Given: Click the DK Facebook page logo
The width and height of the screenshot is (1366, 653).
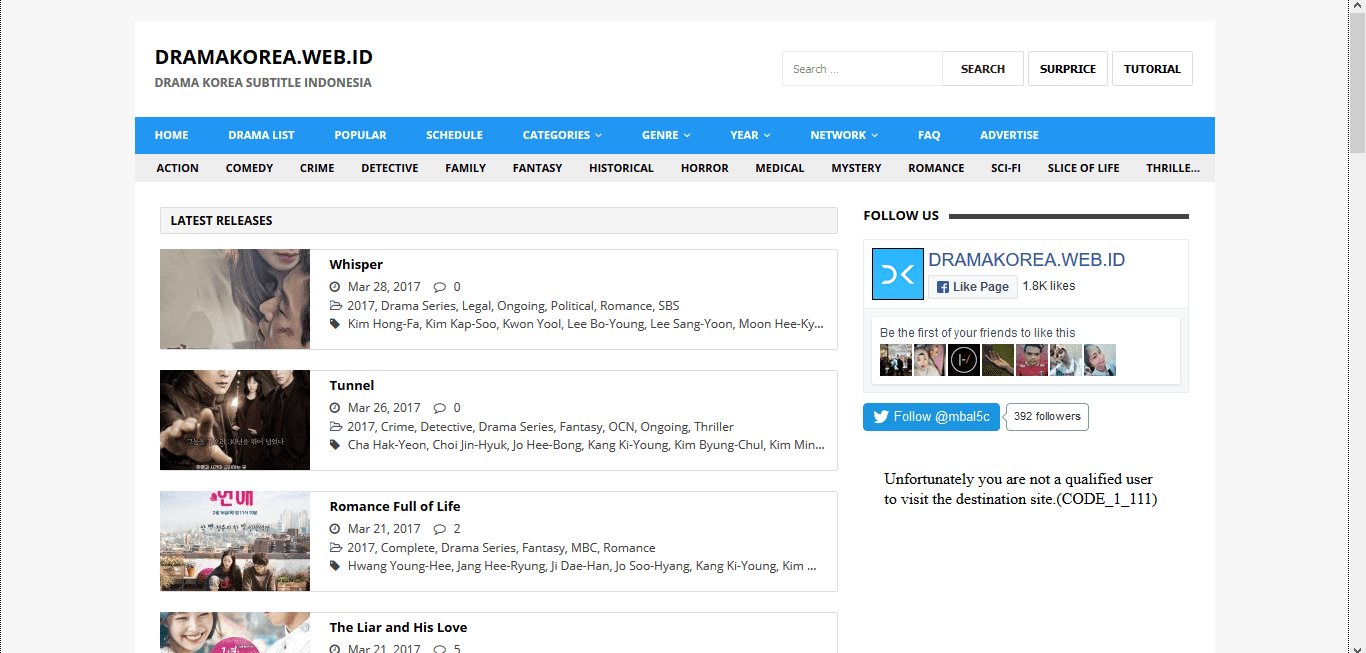Looking at the screenshot, I should (898, 274).
